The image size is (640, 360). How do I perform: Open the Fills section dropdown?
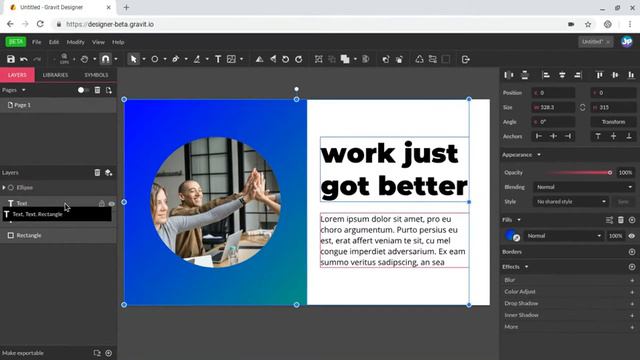tap(519, 220)
